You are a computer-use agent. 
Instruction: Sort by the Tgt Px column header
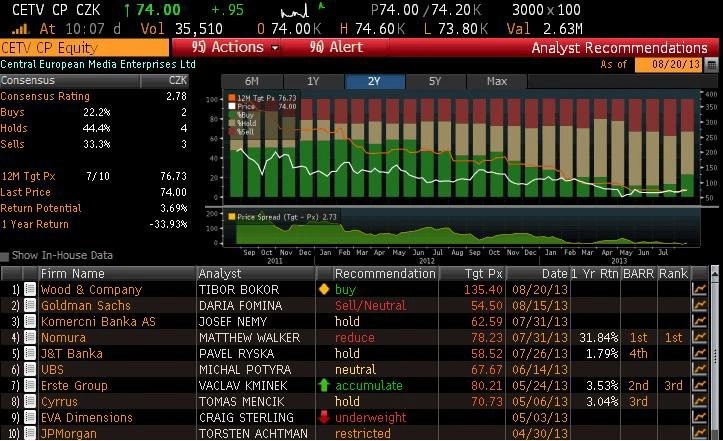472,274
